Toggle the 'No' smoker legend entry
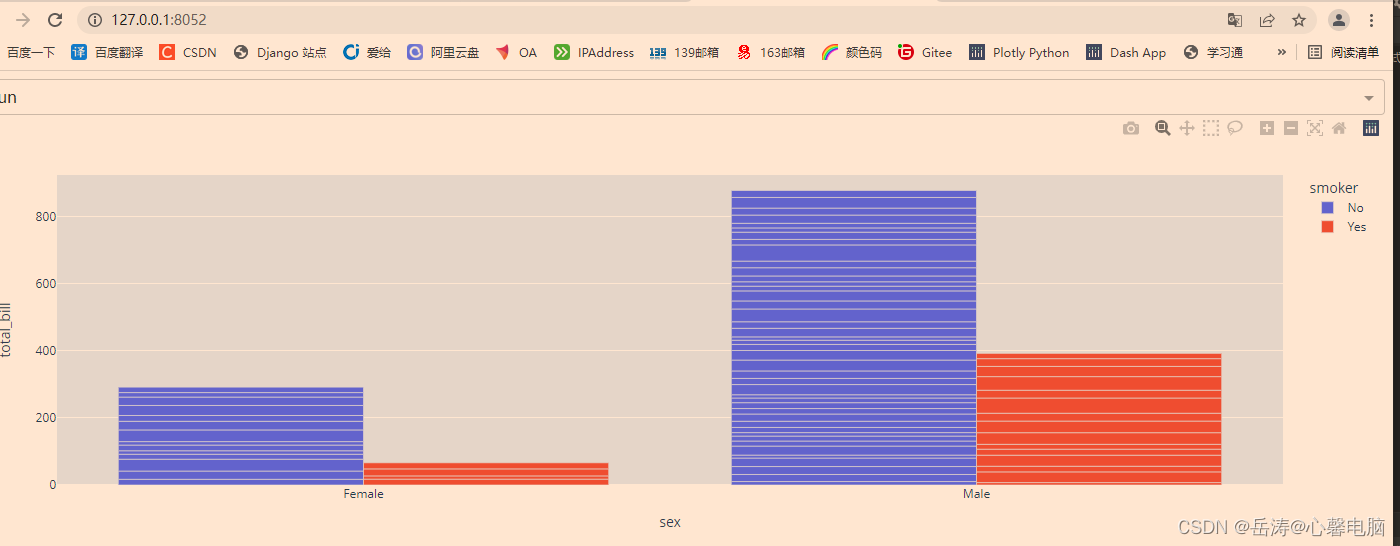 1342,207
